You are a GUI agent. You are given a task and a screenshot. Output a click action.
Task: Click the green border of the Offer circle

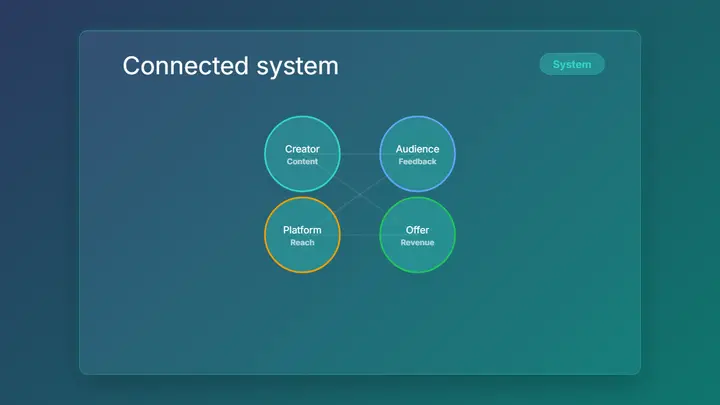[455, 235]
